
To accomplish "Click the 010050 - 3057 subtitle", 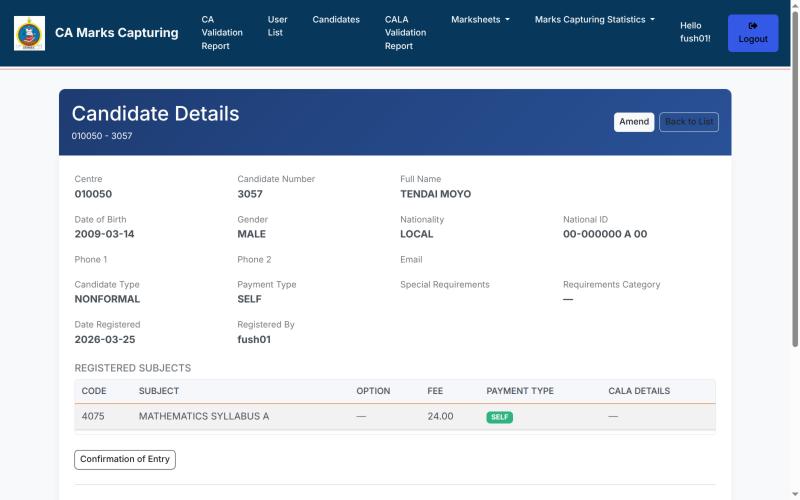I will tap(102, 136).
